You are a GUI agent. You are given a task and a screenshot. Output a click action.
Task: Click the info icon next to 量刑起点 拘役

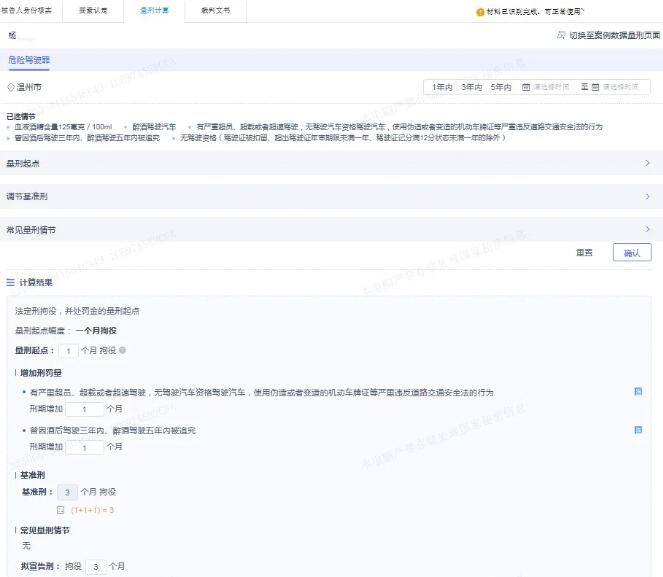tap(122, 351)
